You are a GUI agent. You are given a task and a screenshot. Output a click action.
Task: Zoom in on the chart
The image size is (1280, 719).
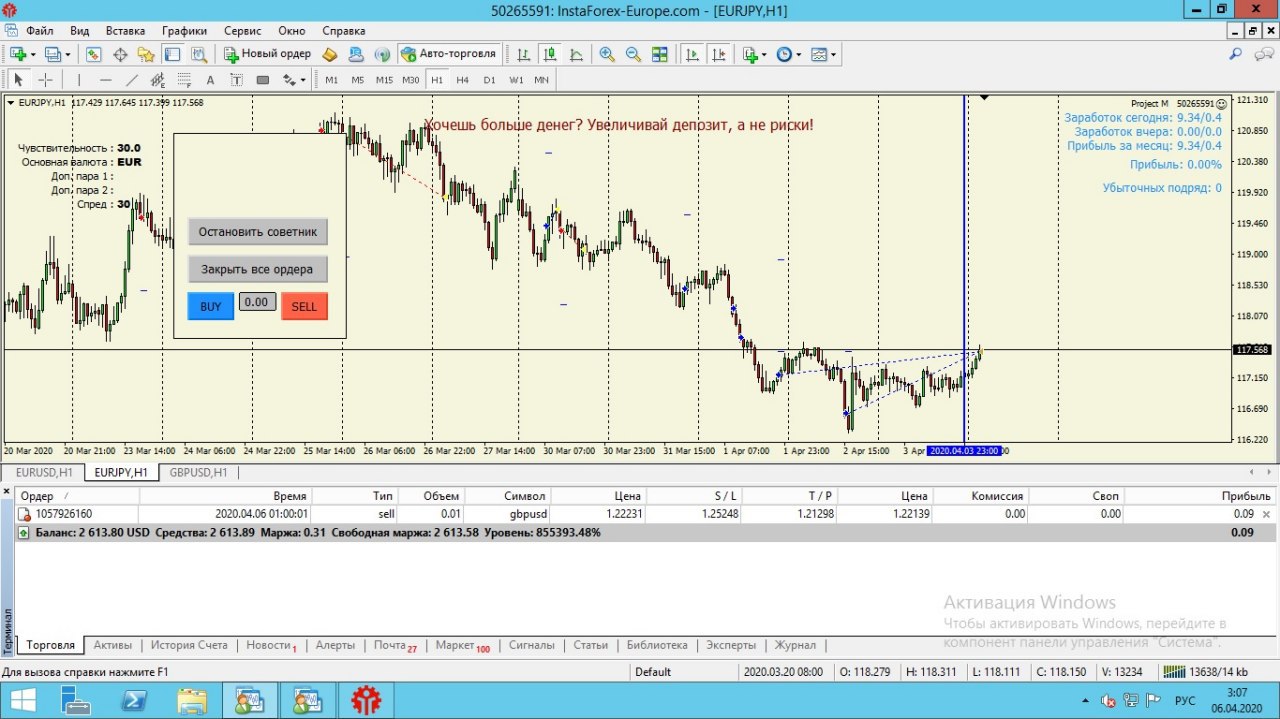(x=607, y=54)
